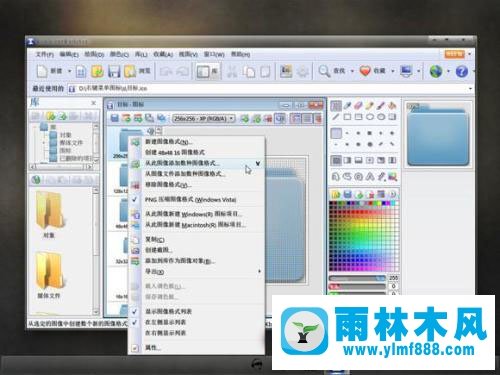The image size is (500, 375).
Task: Select the line drawing tool
Action: (336, 117)
